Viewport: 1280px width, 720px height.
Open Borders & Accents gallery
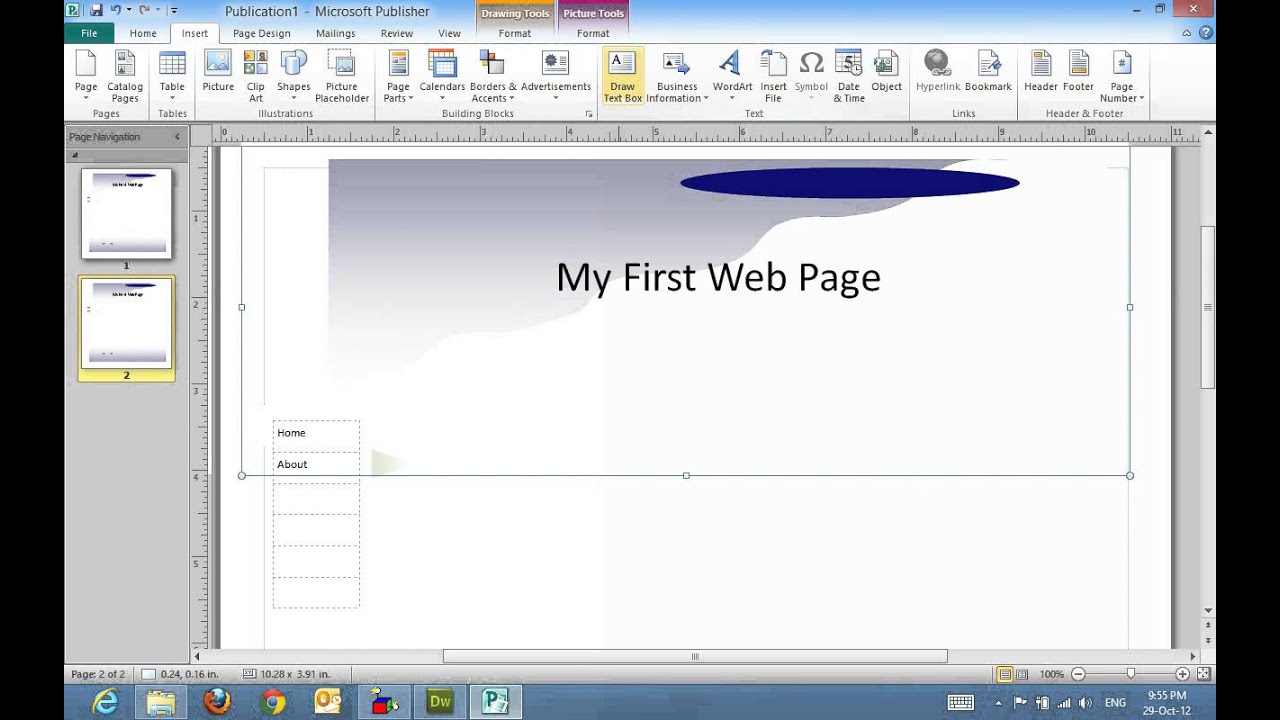coord(493,76)
